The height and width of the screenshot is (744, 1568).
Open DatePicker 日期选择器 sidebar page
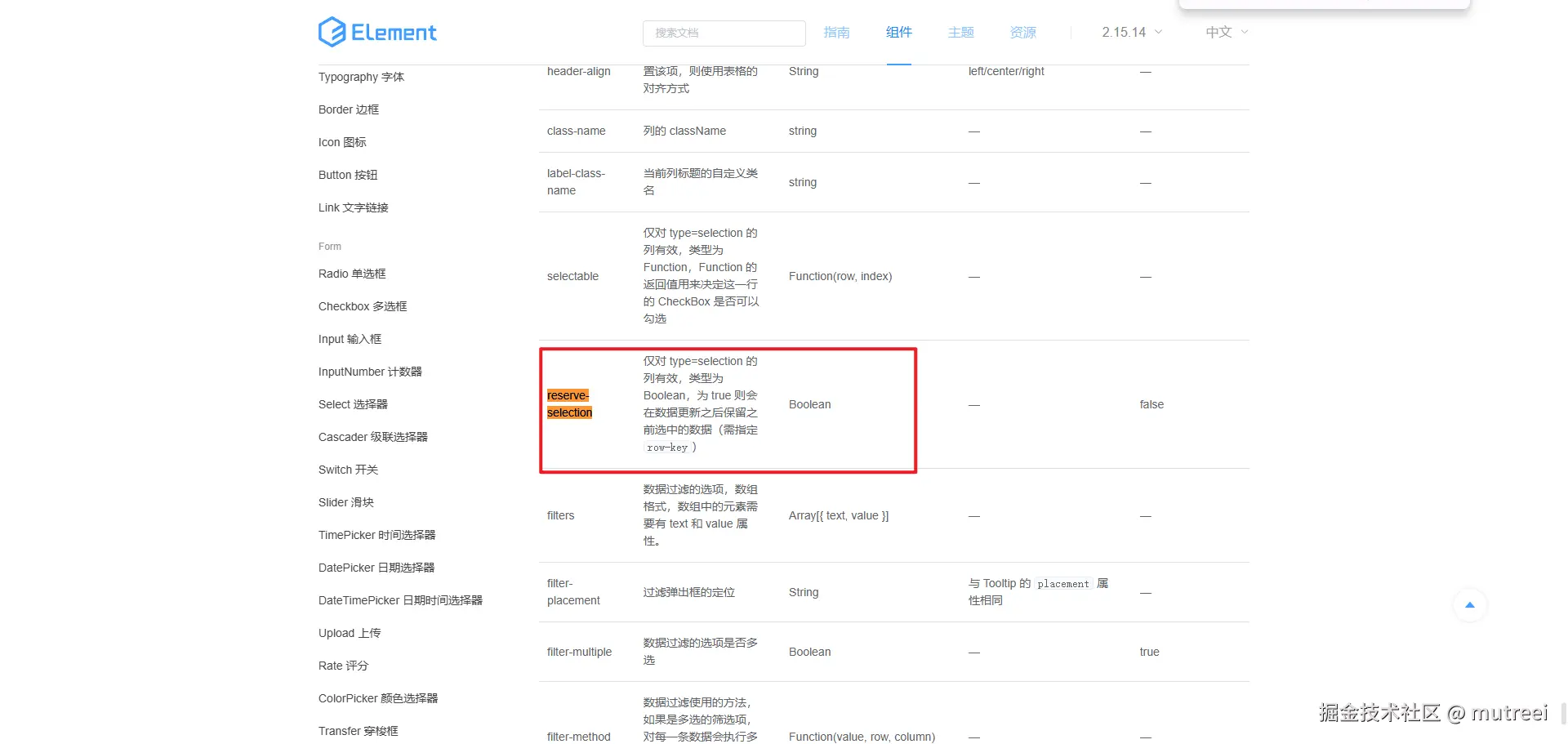click(376, 568)
